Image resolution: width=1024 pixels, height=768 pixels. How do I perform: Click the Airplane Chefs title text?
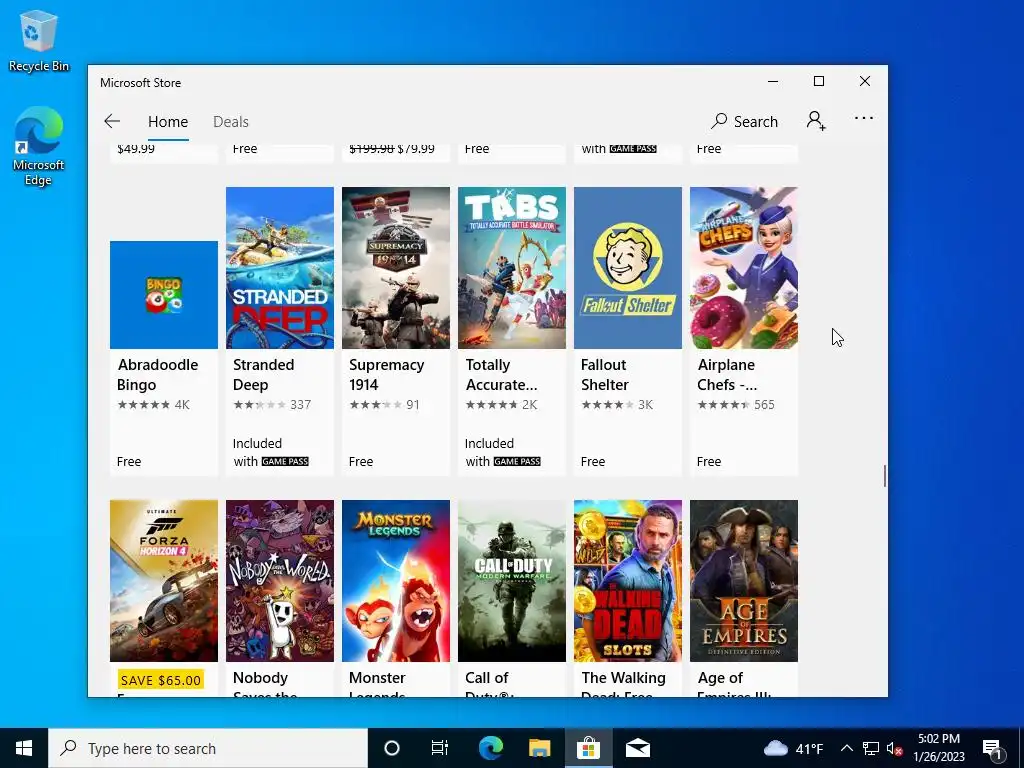tap(727, 375)
